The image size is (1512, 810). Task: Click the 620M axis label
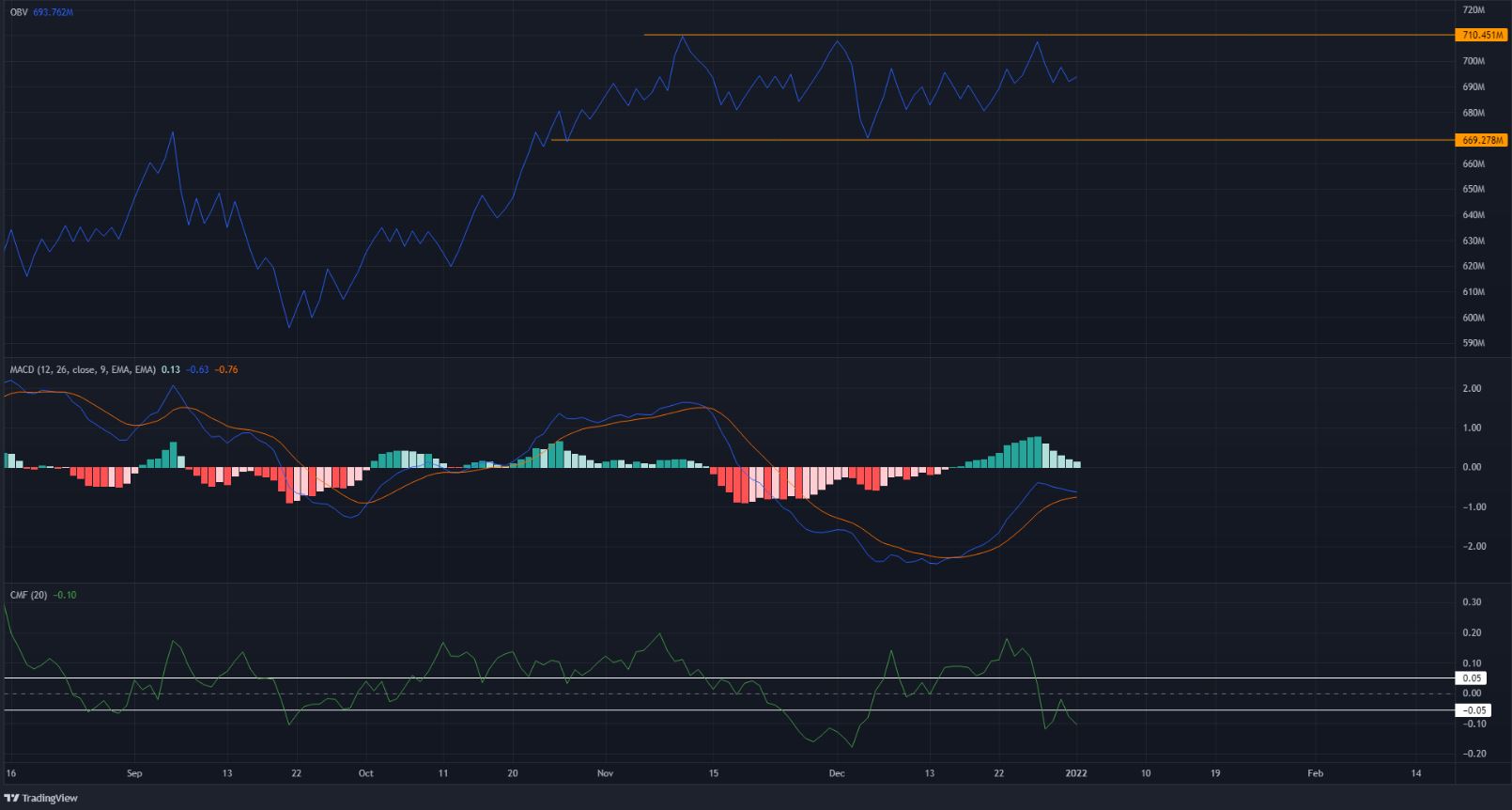tap(1473, 267)
